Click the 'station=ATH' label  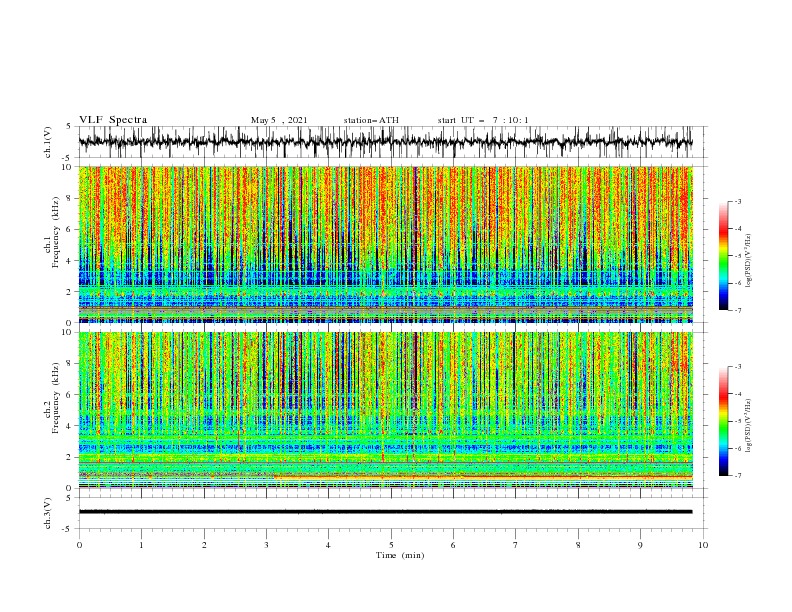pos(371,120)
